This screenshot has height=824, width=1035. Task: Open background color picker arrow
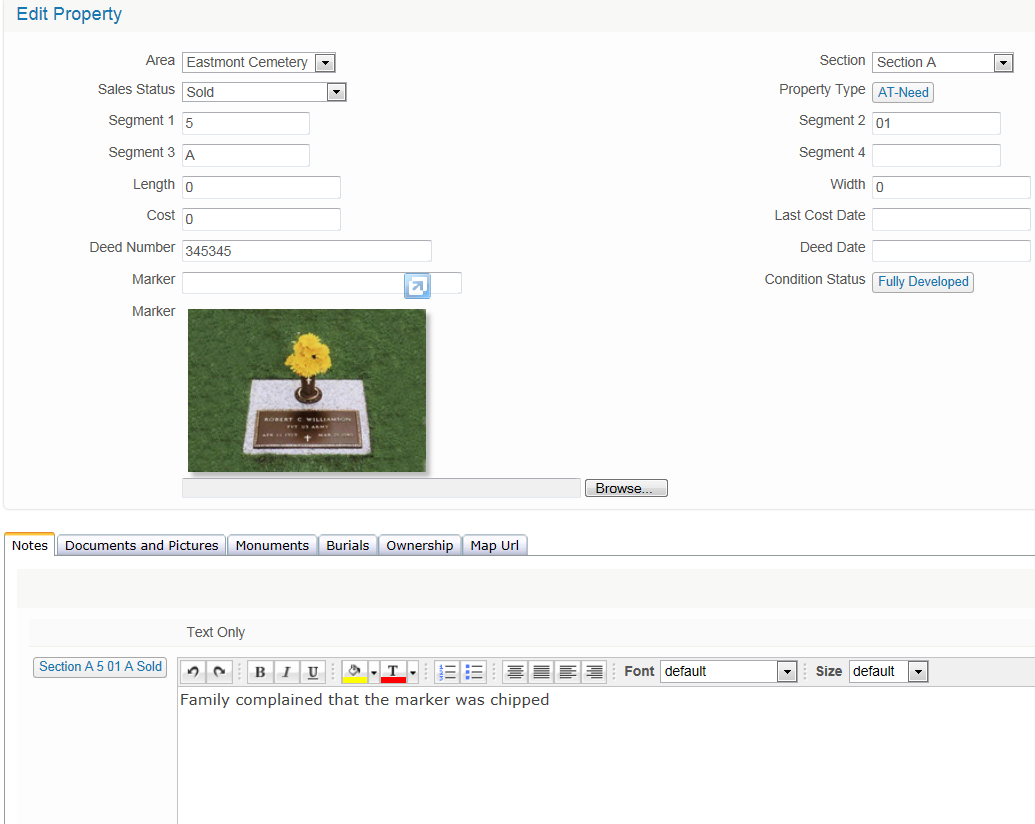coord(374,672)
